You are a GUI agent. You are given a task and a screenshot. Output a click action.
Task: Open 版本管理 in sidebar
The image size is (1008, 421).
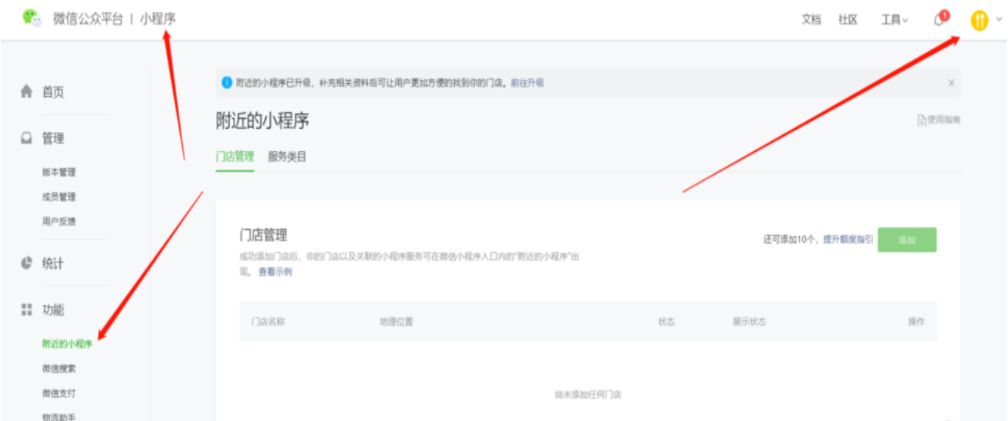click(x=58, y=172)
